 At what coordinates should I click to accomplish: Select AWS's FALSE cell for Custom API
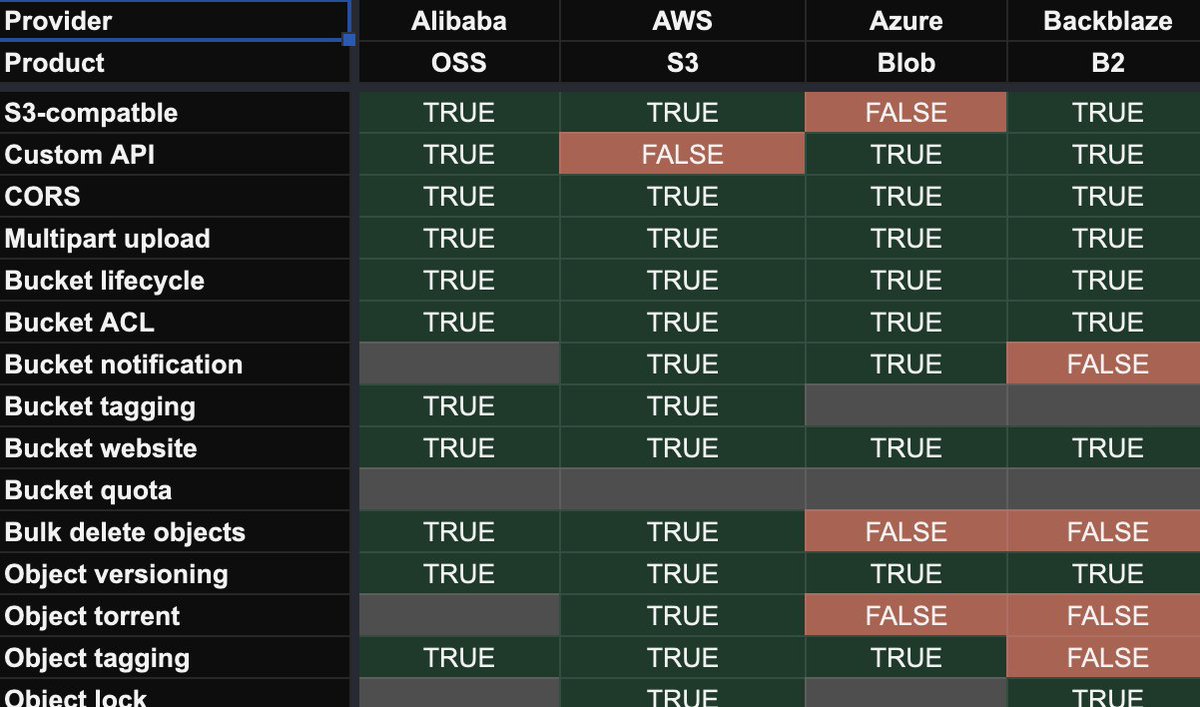click(x=682, y=154)
